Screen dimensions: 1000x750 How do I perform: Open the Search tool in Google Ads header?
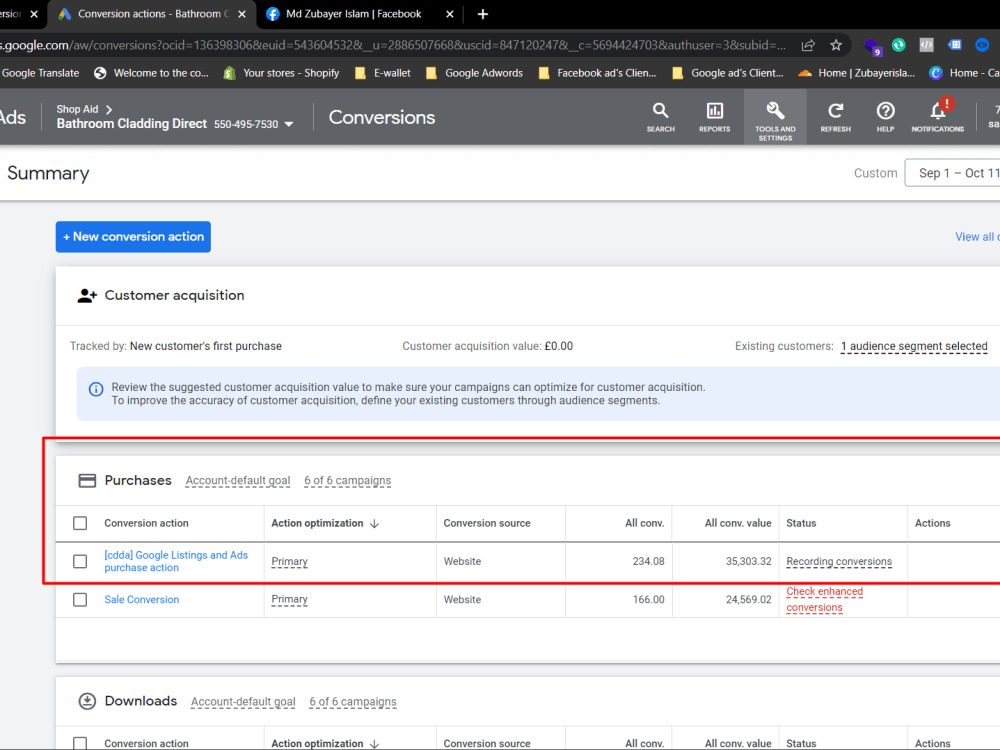[660, 117]
